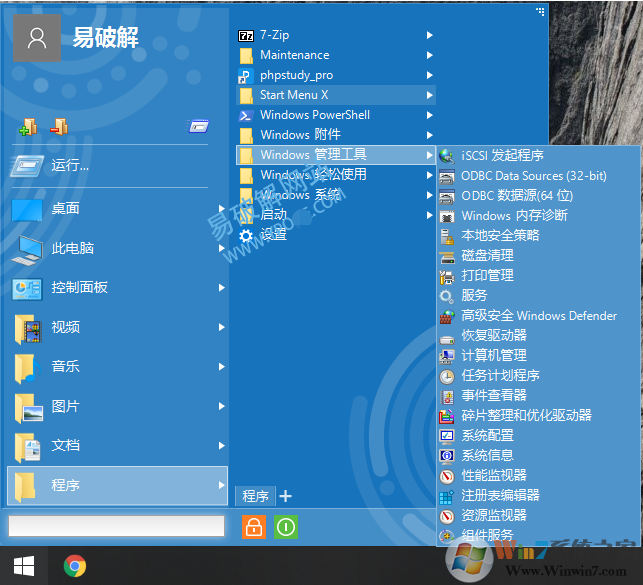This screenshot has width=643, height=585.
Task: Click the Windows 系统 folder entry
Action: coord(336,195)
